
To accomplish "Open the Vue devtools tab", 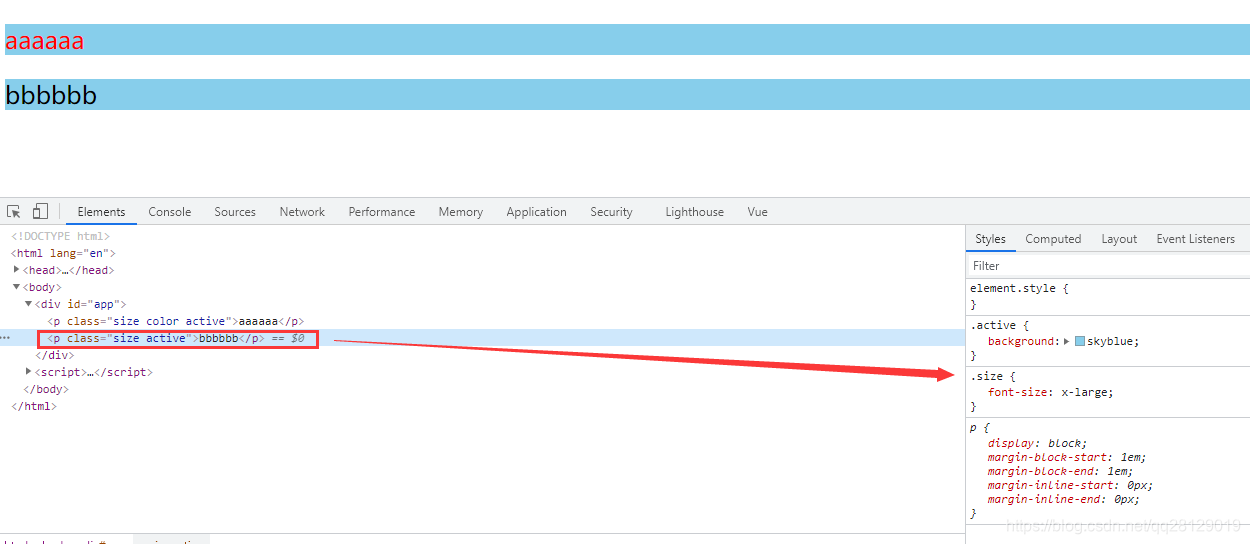I will click(757, 212).
